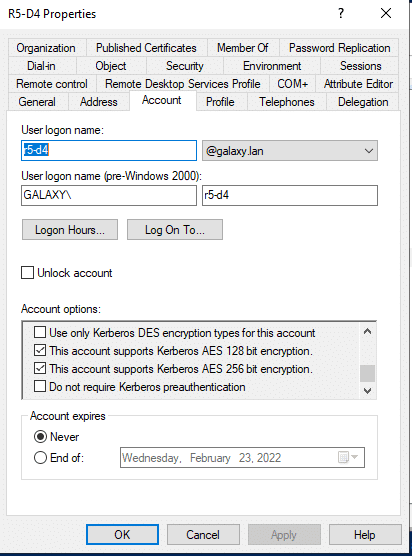Click the pre-Windows 2000 r5-d4 name field

point(290,195)
